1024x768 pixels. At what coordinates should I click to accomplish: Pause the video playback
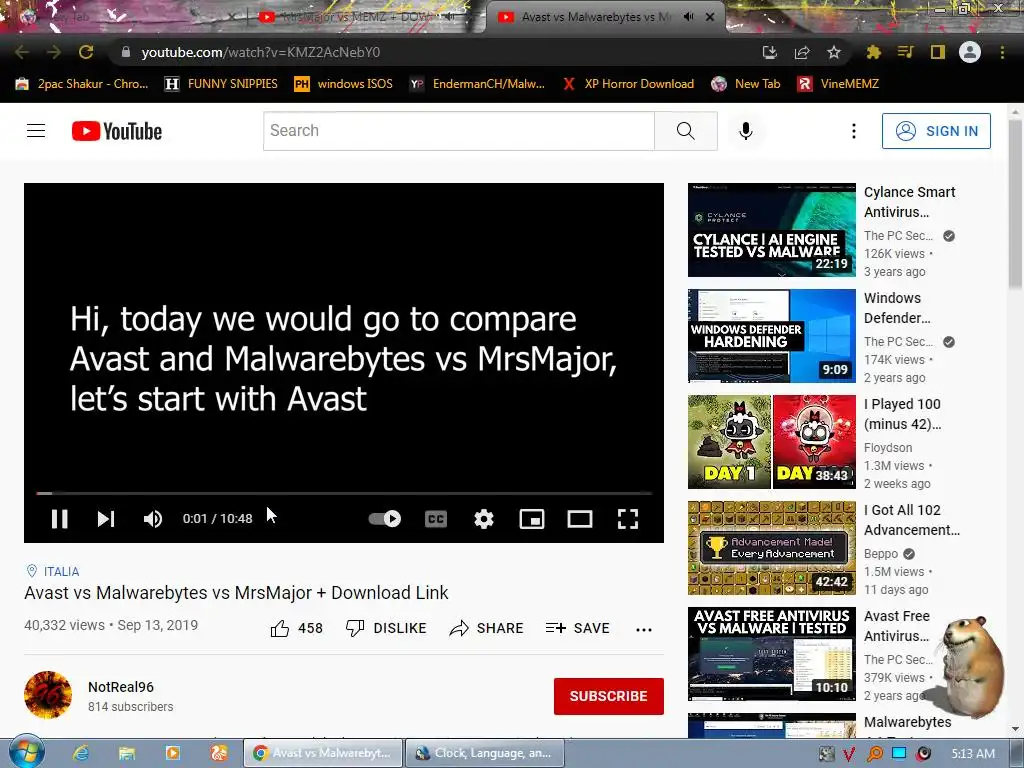click(59, 519)
